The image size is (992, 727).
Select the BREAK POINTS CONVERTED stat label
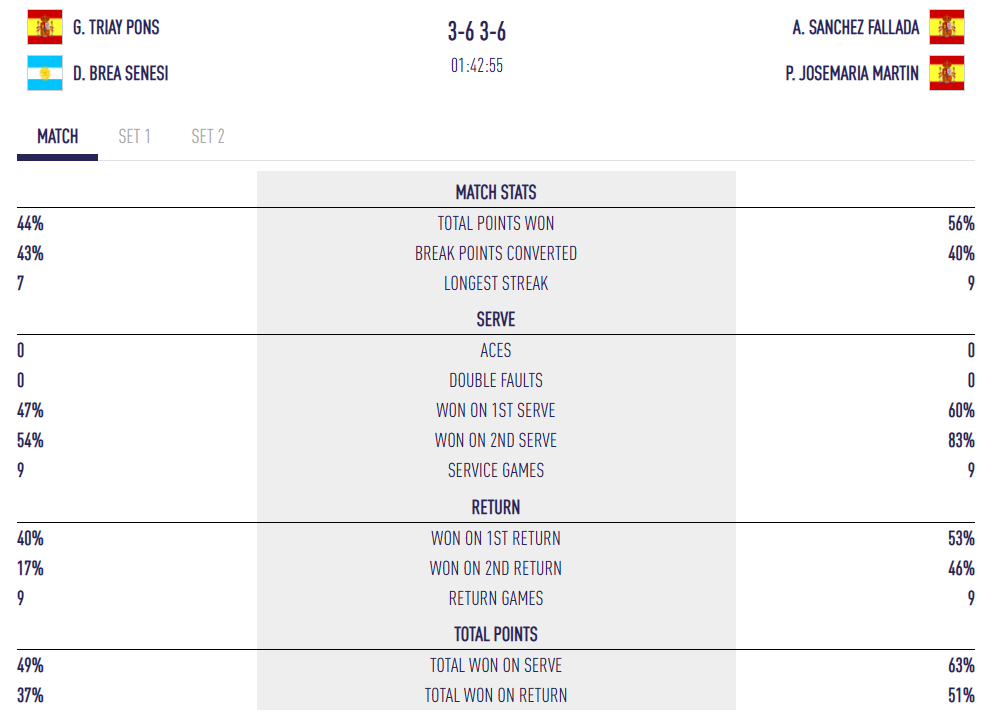(x=496, y=254)
